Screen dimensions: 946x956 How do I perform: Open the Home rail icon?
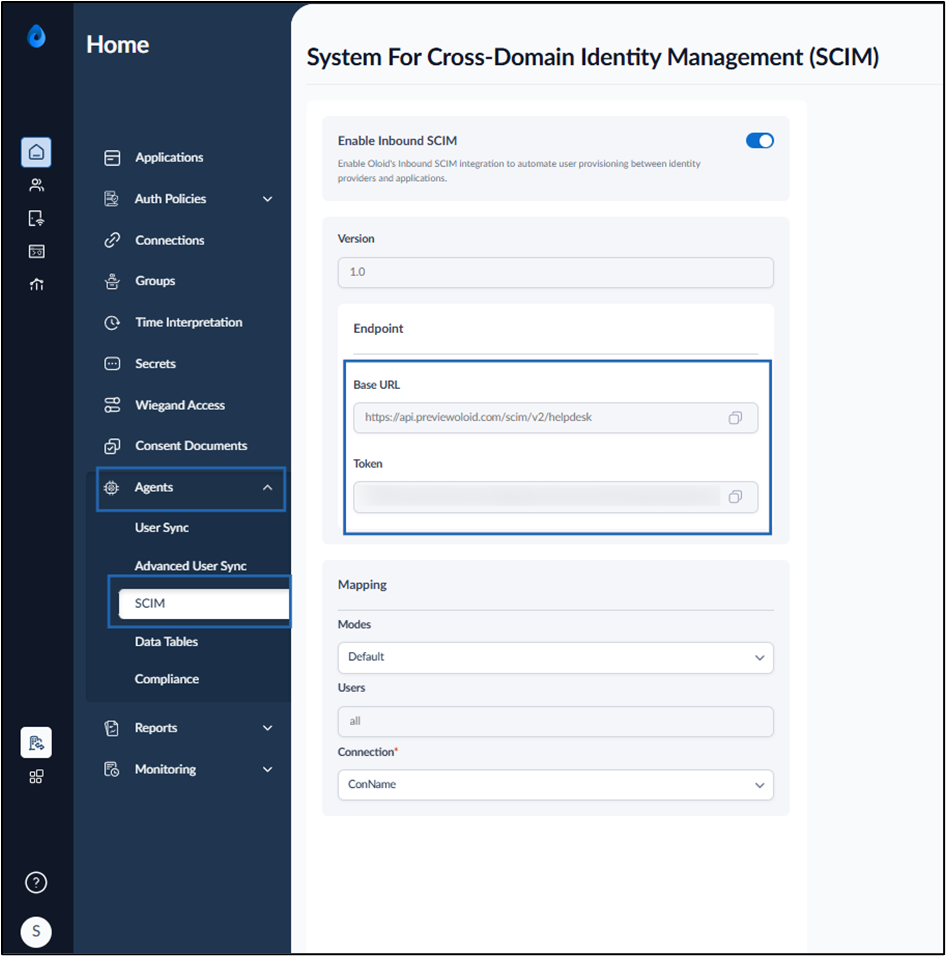[36, 152]
